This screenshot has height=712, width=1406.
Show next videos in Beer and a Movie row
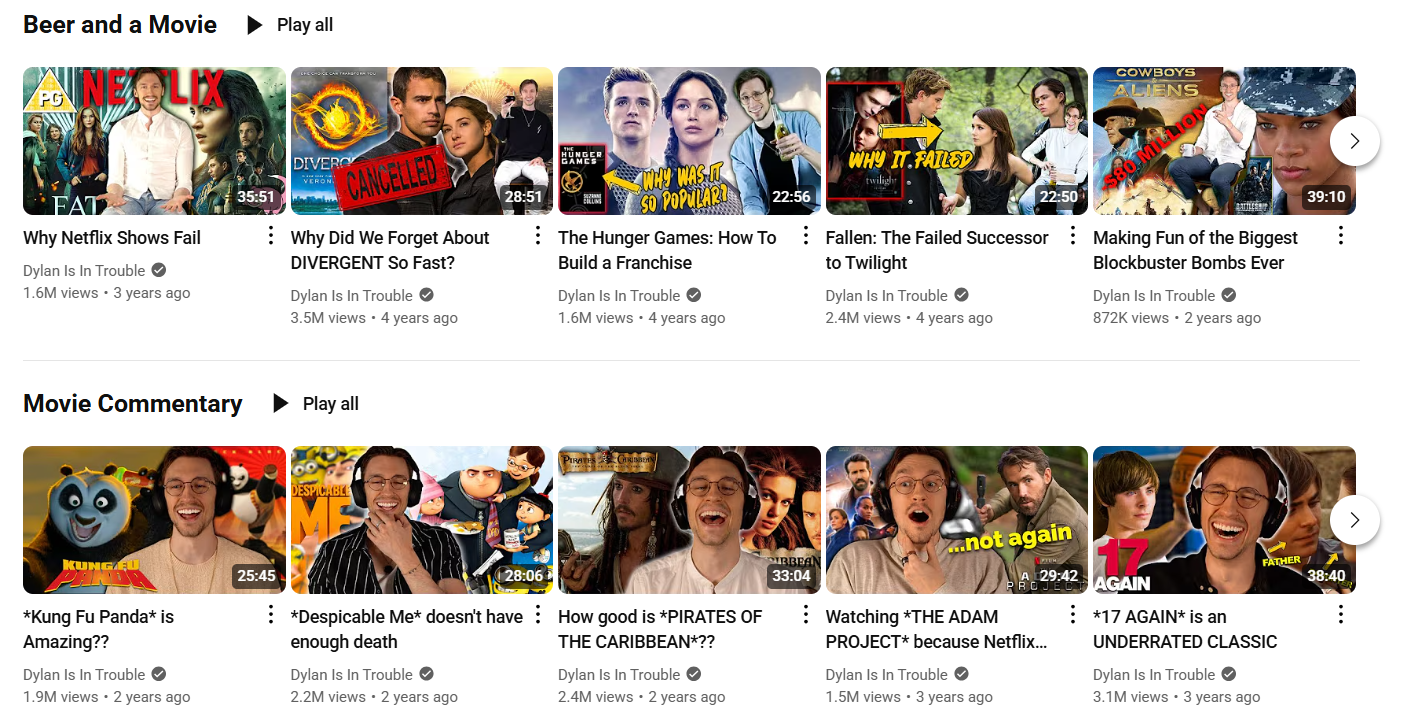[1355, 141]
